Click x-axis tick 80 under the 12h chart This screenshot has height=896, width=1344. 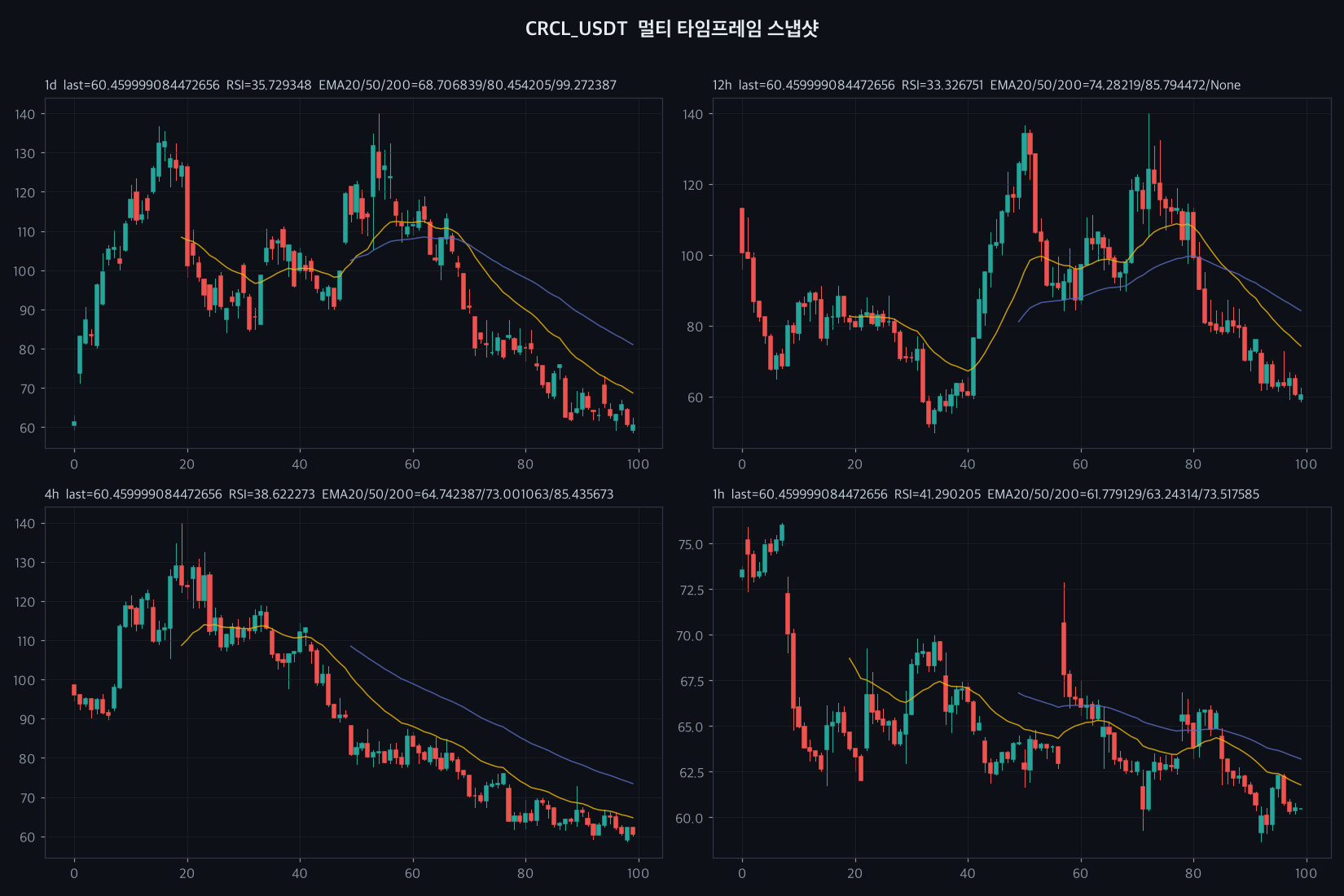[1193, 463]
